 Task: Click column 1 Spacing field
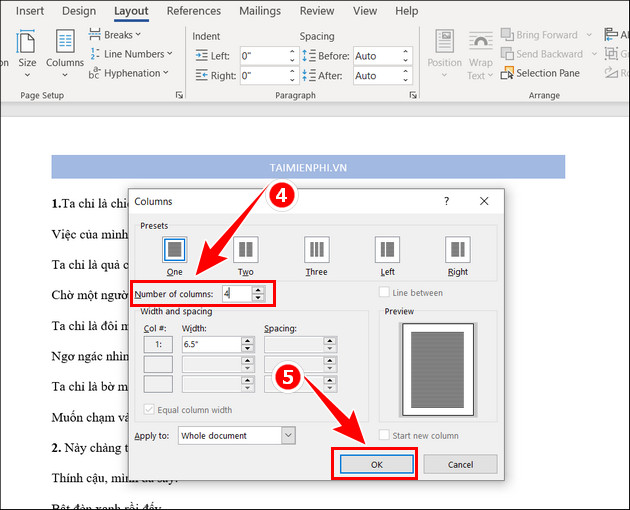(294, 344)
